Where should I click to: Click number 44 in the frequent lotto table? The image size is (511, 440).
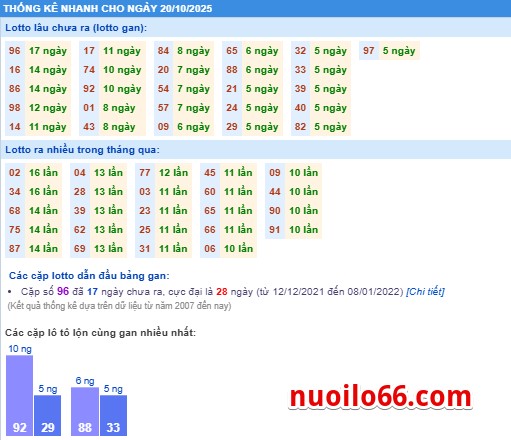[275, 192]
